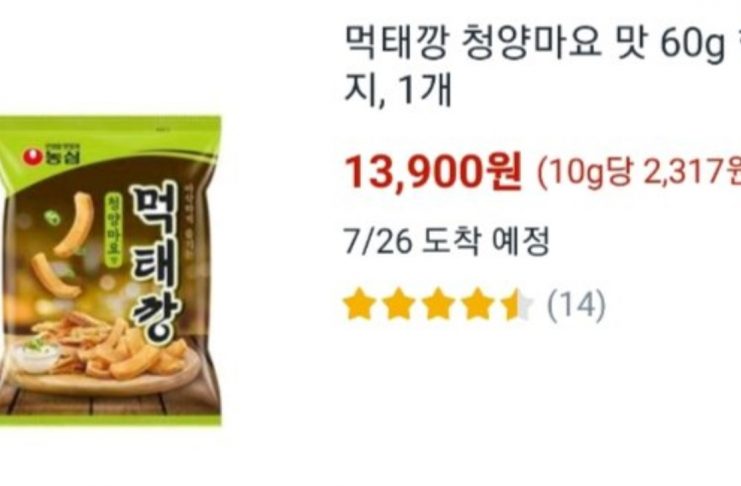Select the third rating star
741x486 pixels.
tap(439, 304)
